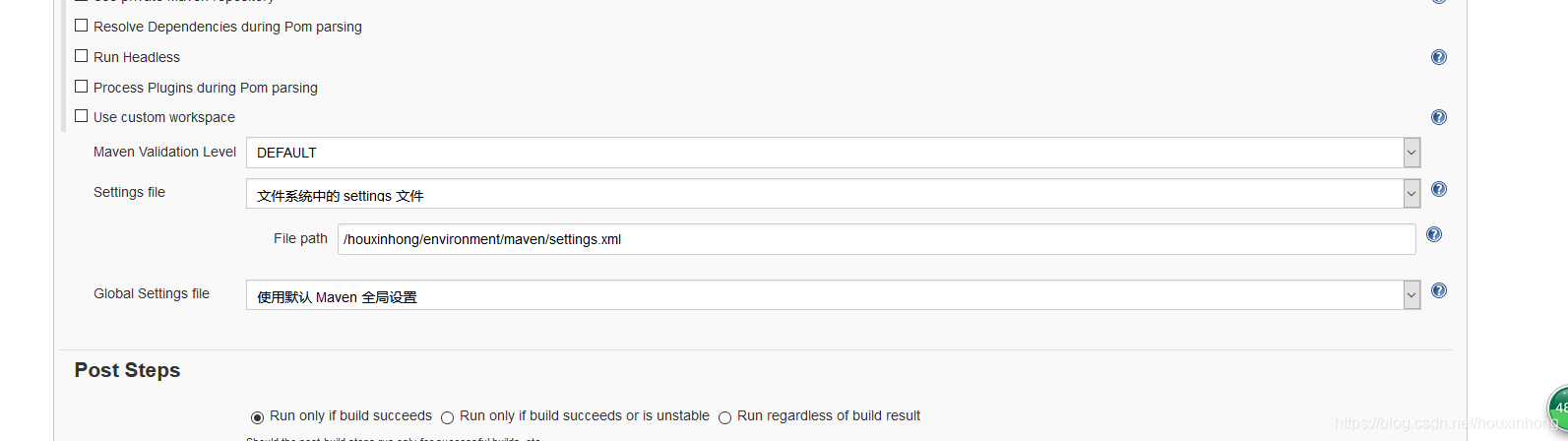Open help for Use custom workspace
This screenshot has width=1568, height=441.
tap(1438, 117)
